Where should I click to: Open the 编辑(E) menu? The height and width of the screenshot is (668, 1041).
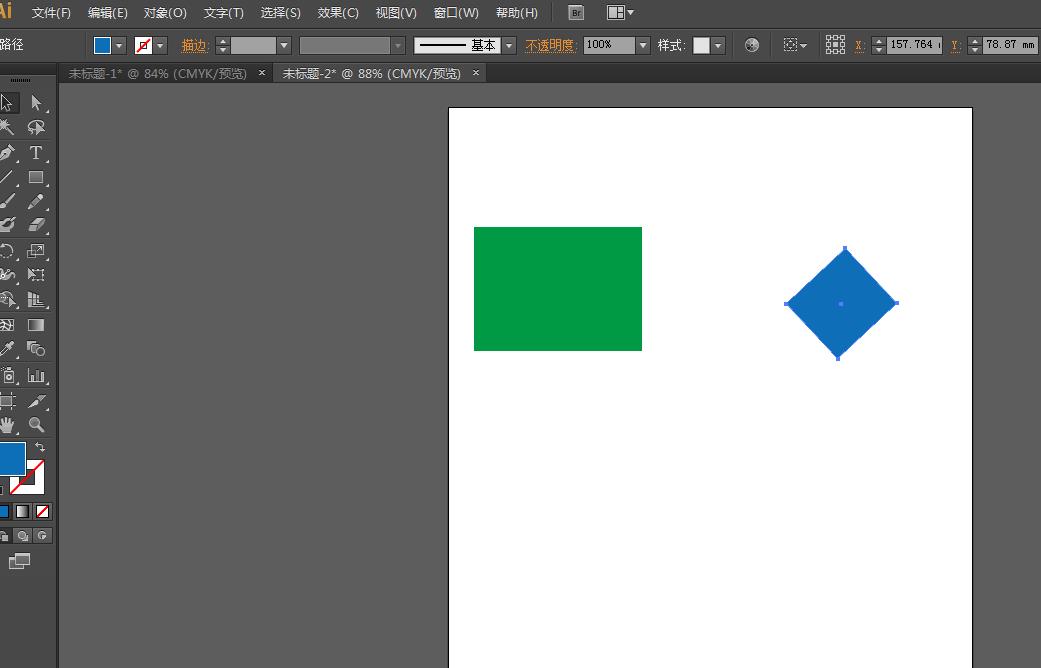[x=108, y=13]
